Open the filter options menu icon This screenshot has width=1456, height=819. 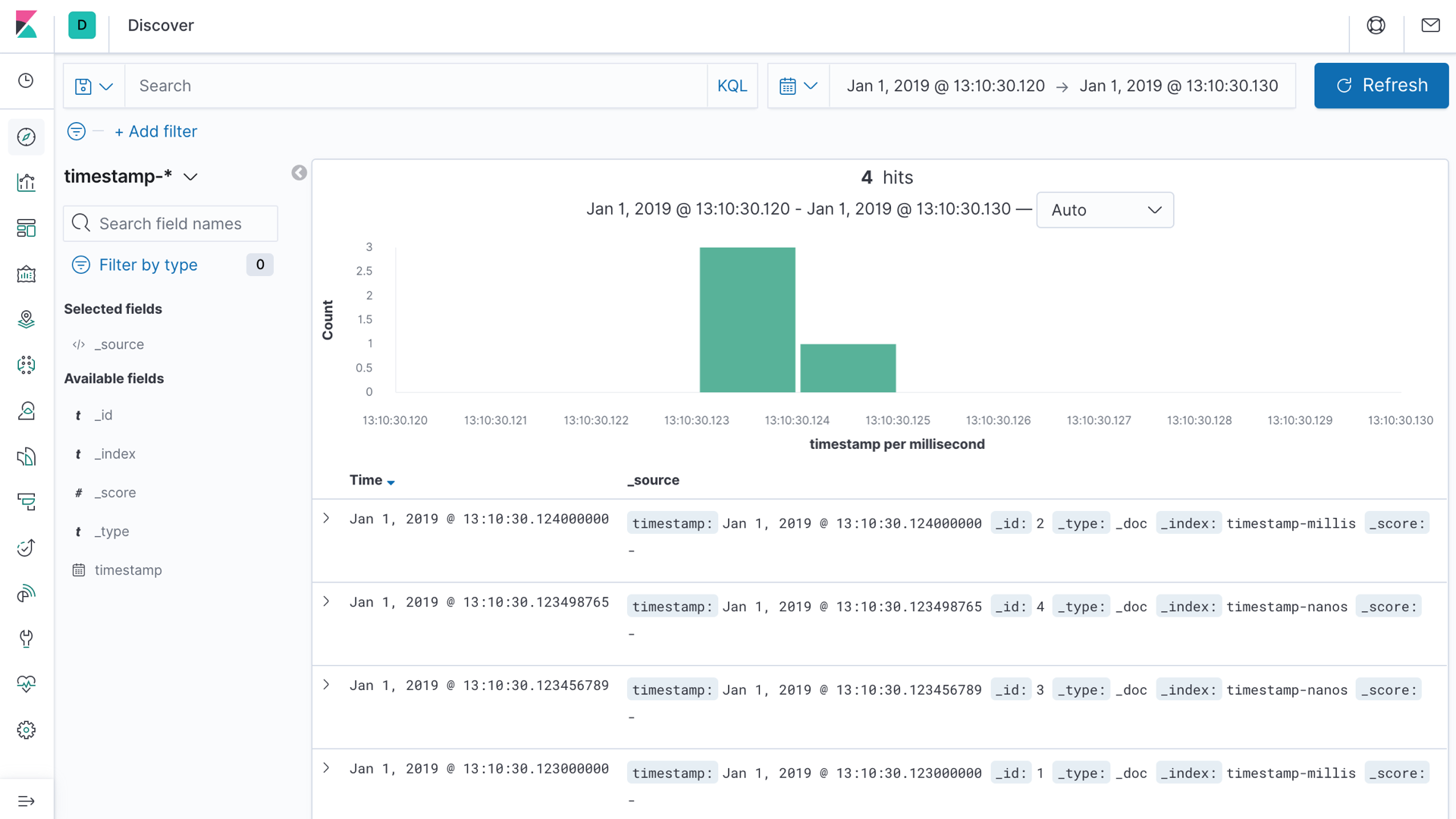pyautogui.click(x=77, y=131)
